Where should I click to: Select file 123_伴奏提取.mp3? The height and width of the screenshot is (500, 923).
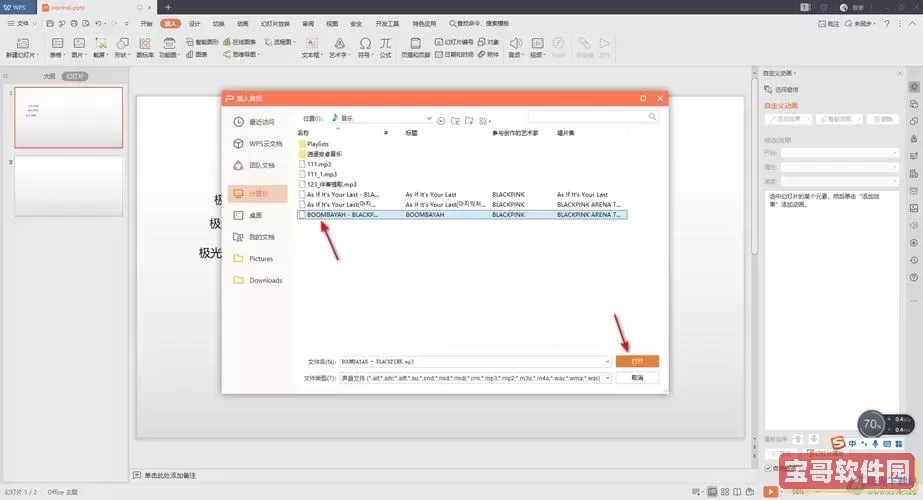point(327,184)
